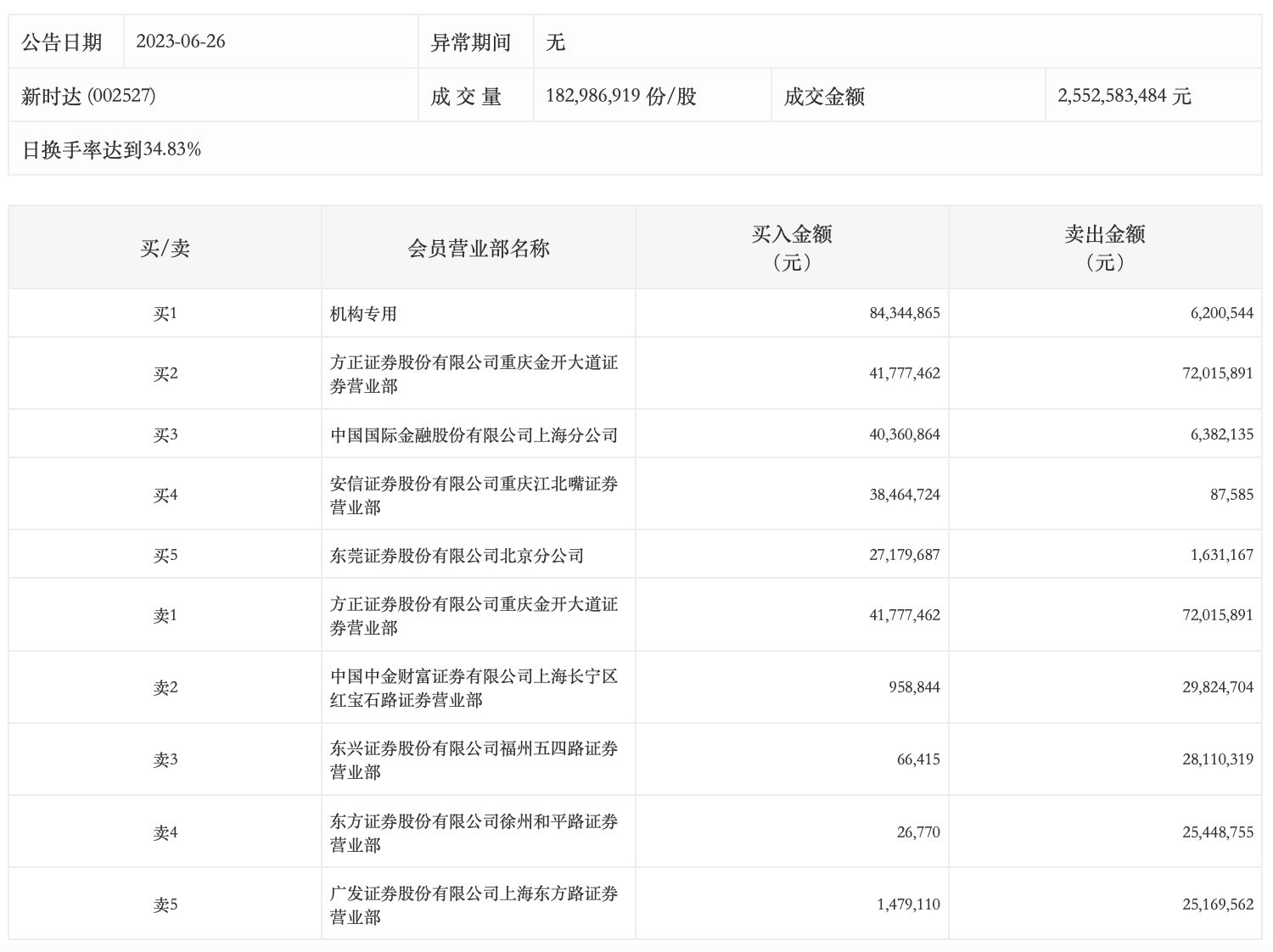Select the 机构专用 cell
The width and height of the screenshot is (1273, 952).
pyautogui.click(x=363, y=314)
